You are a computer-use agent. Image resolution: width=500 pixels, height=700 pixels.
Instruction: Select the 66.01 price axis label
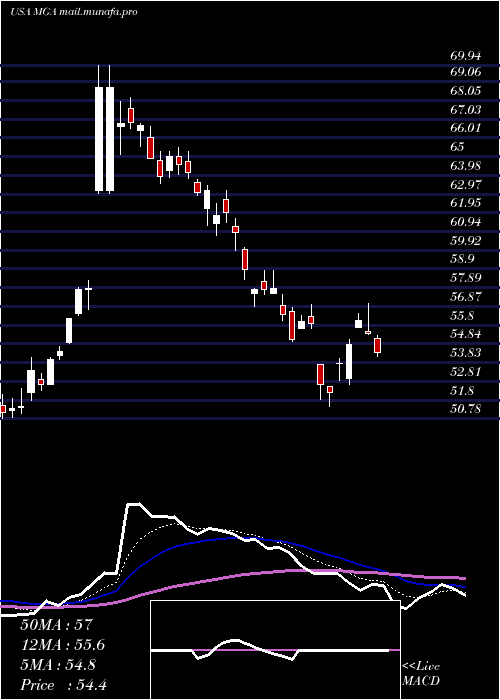pyautogui.click(x=466, y=129)
